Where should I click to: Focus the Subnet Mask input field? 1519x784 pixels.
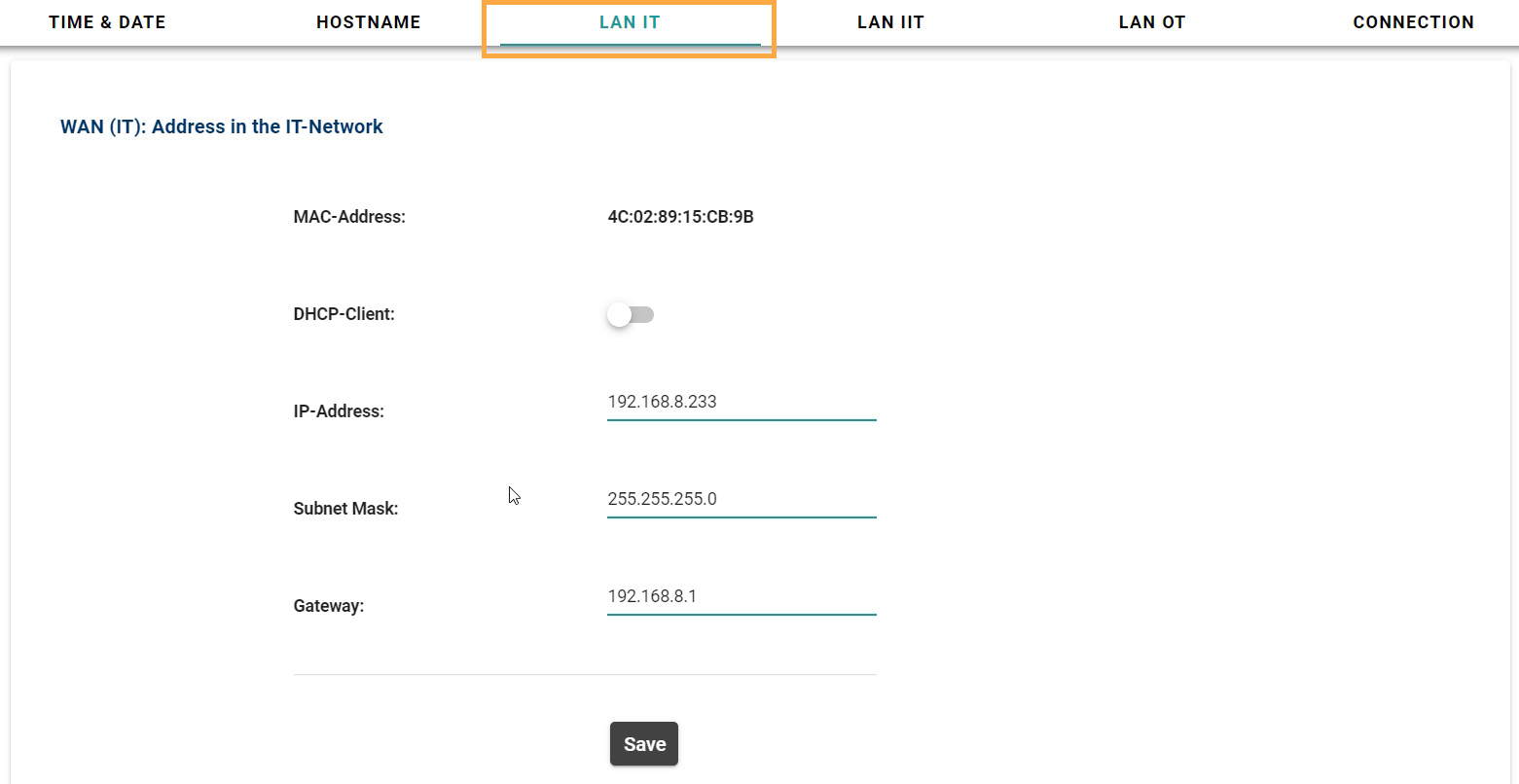pyautogui.click(x=741, y=499)
